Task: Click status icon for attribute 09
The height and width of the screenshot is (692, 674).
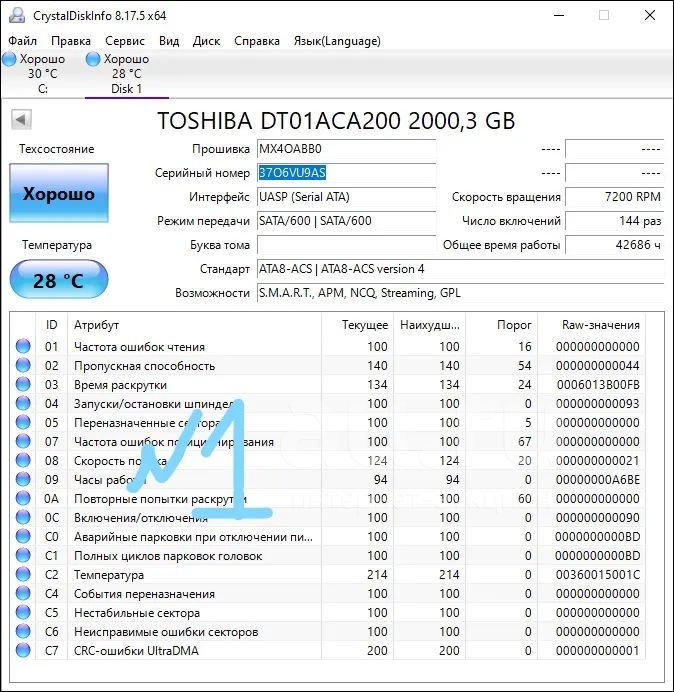Action: pos(23,479)
